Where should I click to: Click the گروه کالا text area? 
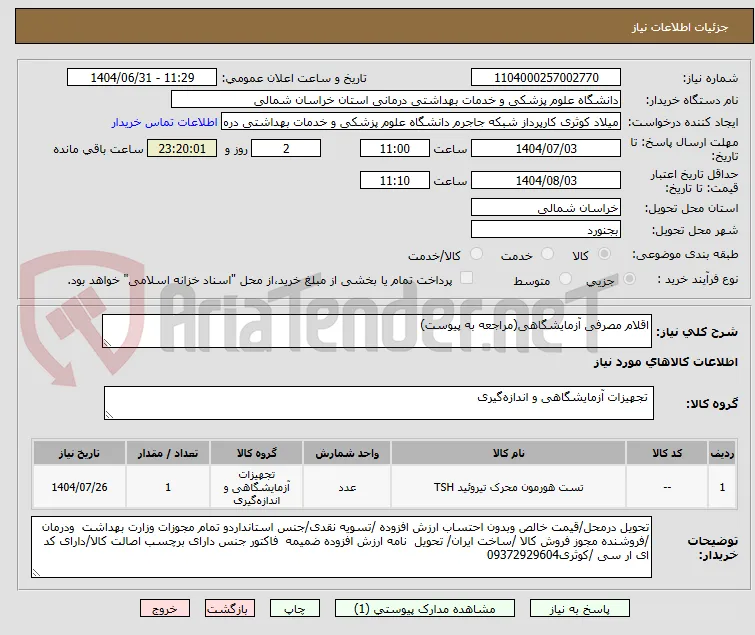click(x=378, y=403)
